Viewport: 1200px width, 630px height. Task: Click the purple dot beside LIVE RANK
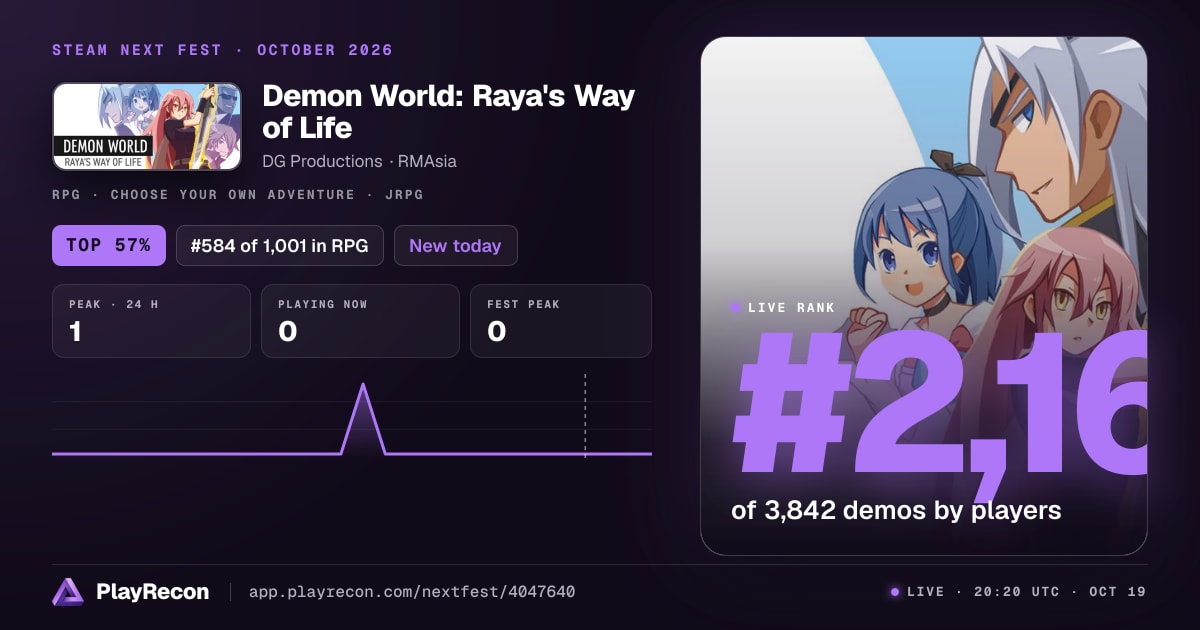[736, 308]
